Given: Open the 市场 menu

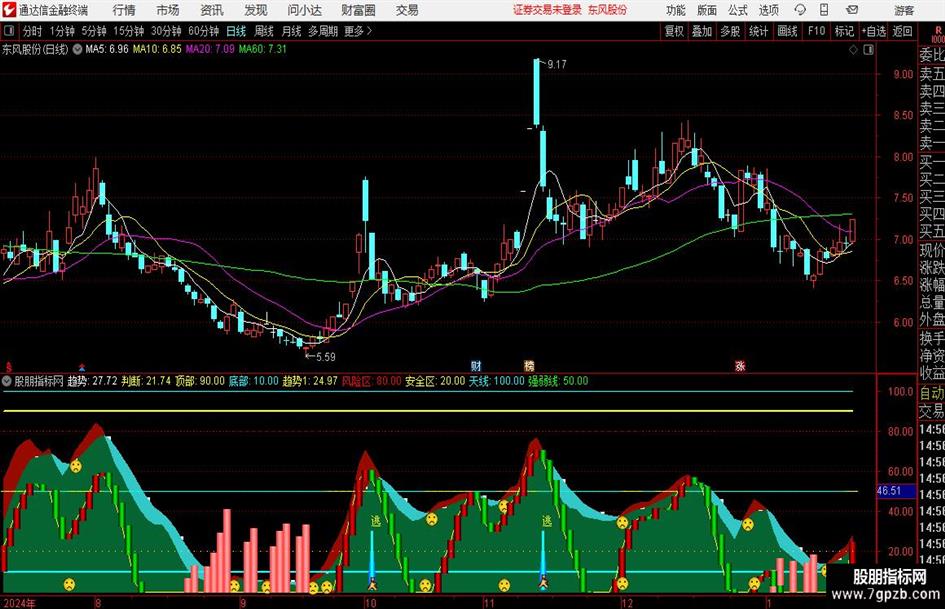Looking at the screenshot, I should (x=168, y=10).
